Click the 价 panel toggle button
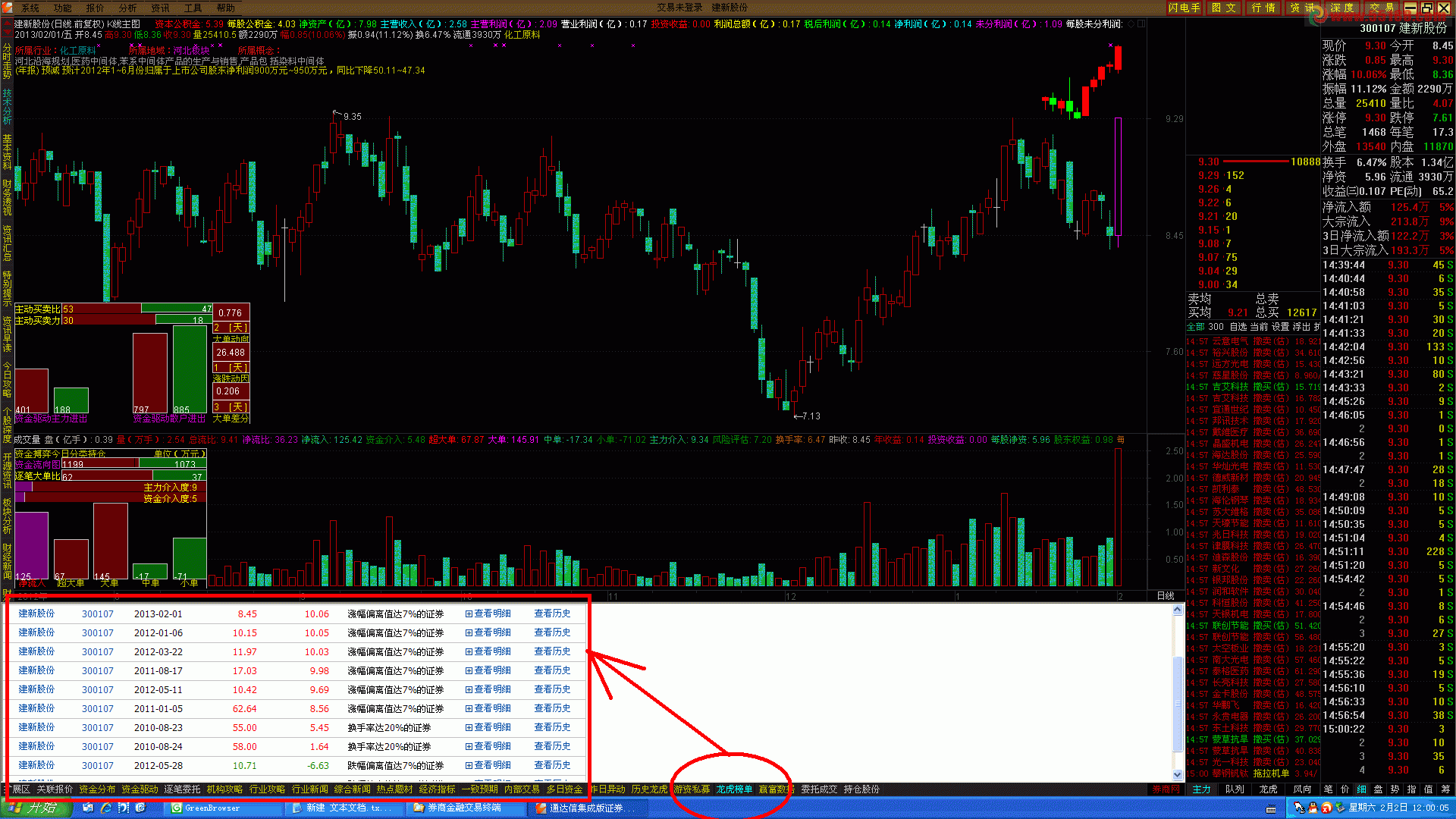The image size is (1456, 819). click(x=1345, y=789)
